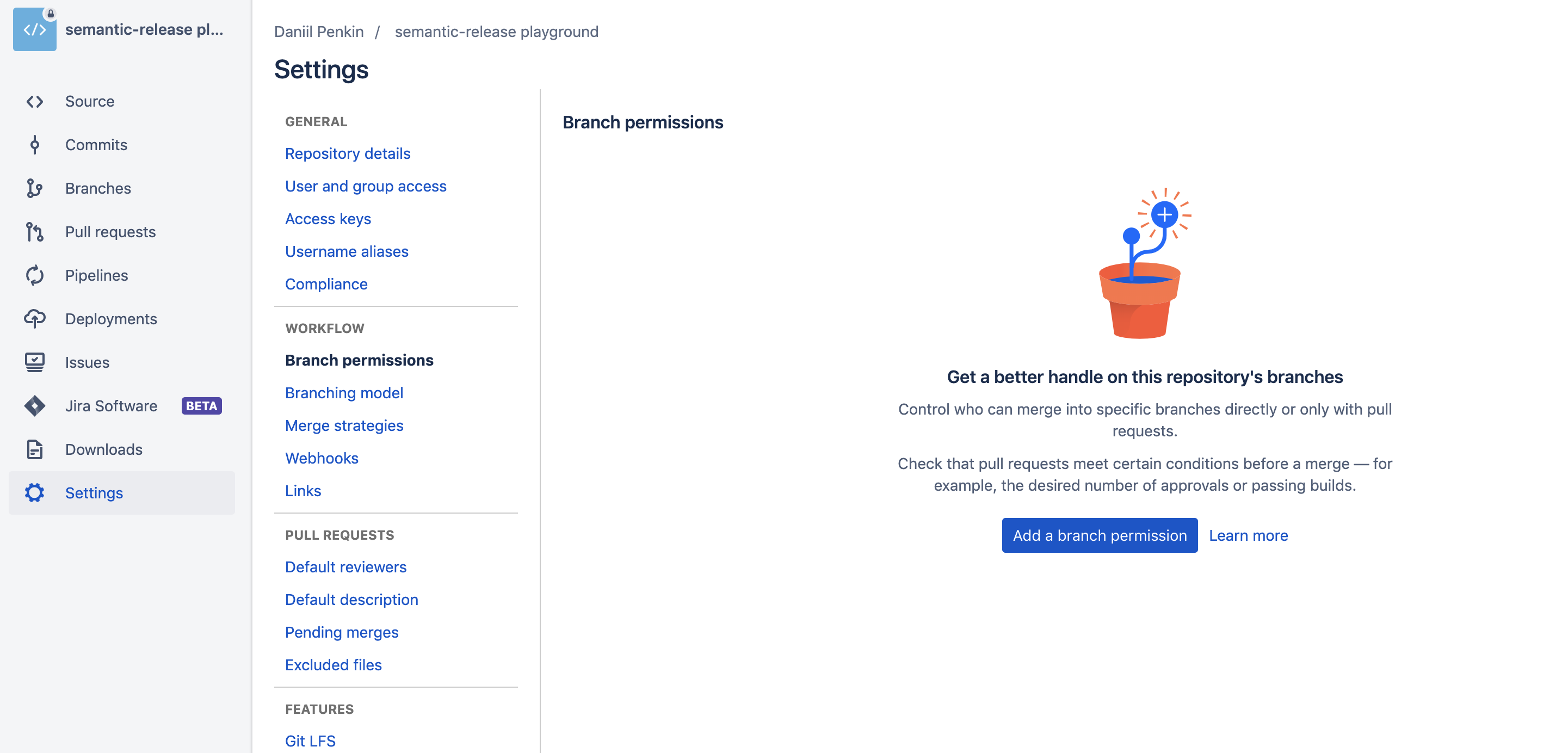
Task: Click the Jira Software diamond icon
Action: (x=35, y=405)
